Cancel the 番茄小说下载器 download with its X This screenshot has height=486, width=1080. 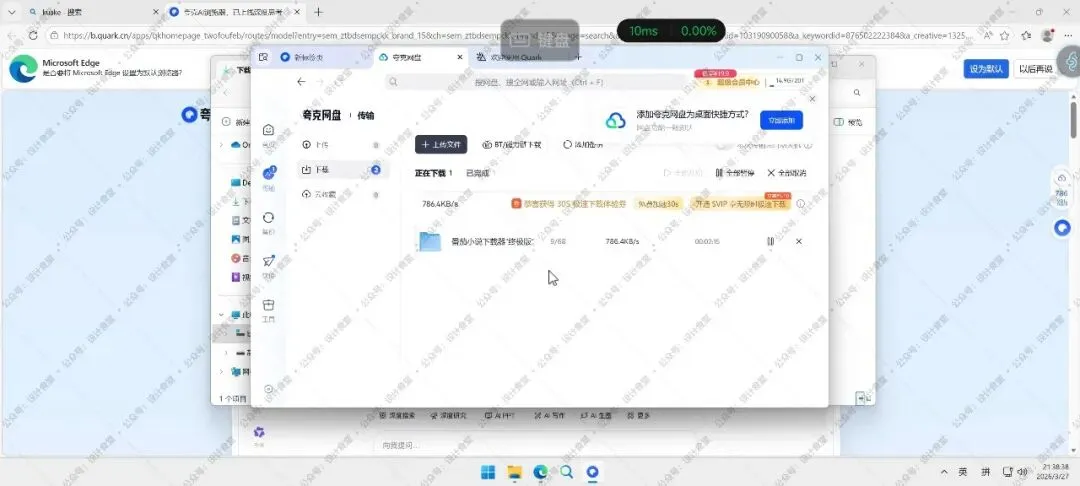coord(799,242)
